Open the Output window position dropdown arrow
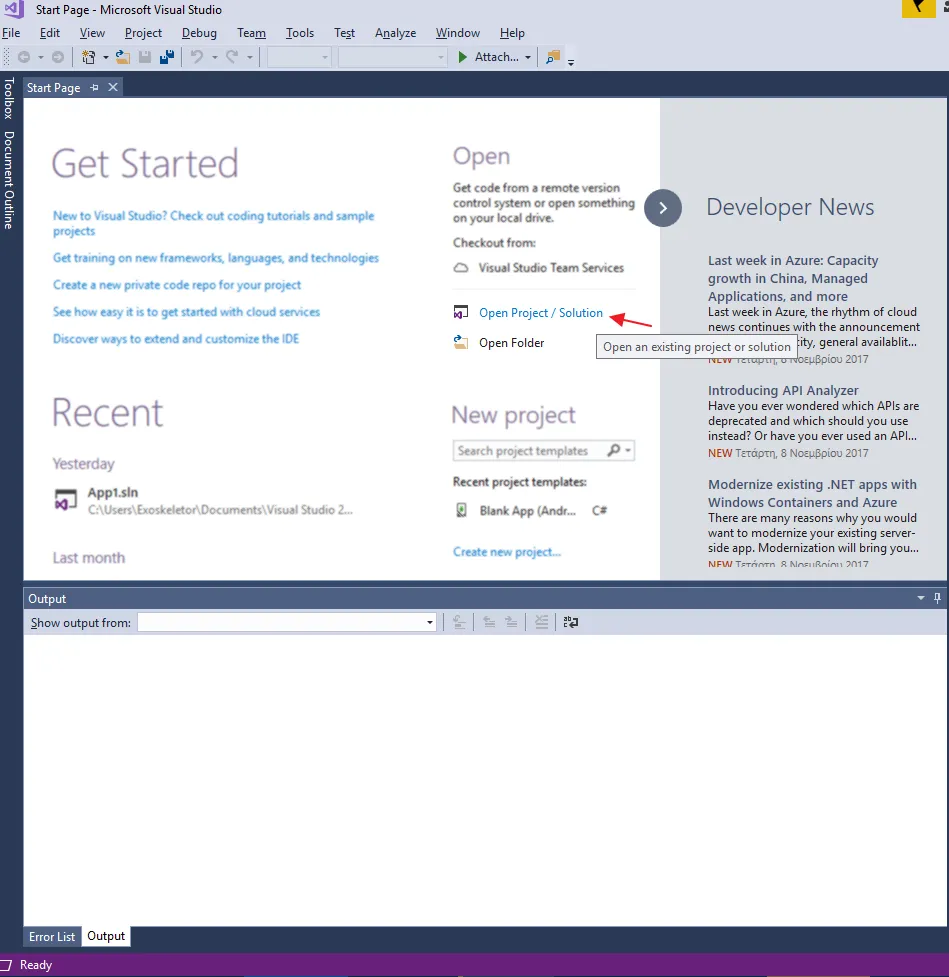 click(x=921, y=598)
